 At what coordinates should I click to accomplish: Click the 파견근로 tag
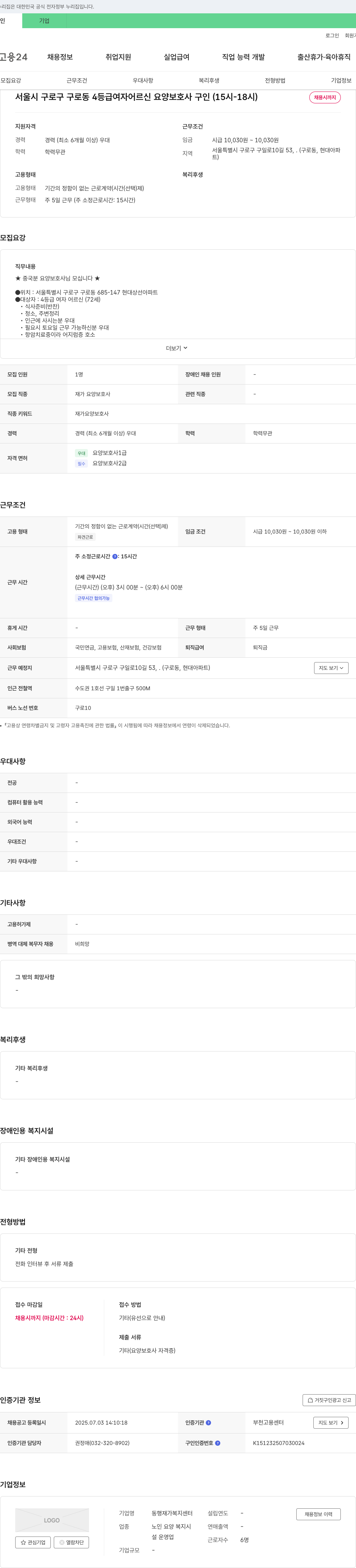click(x=85, y=538)
